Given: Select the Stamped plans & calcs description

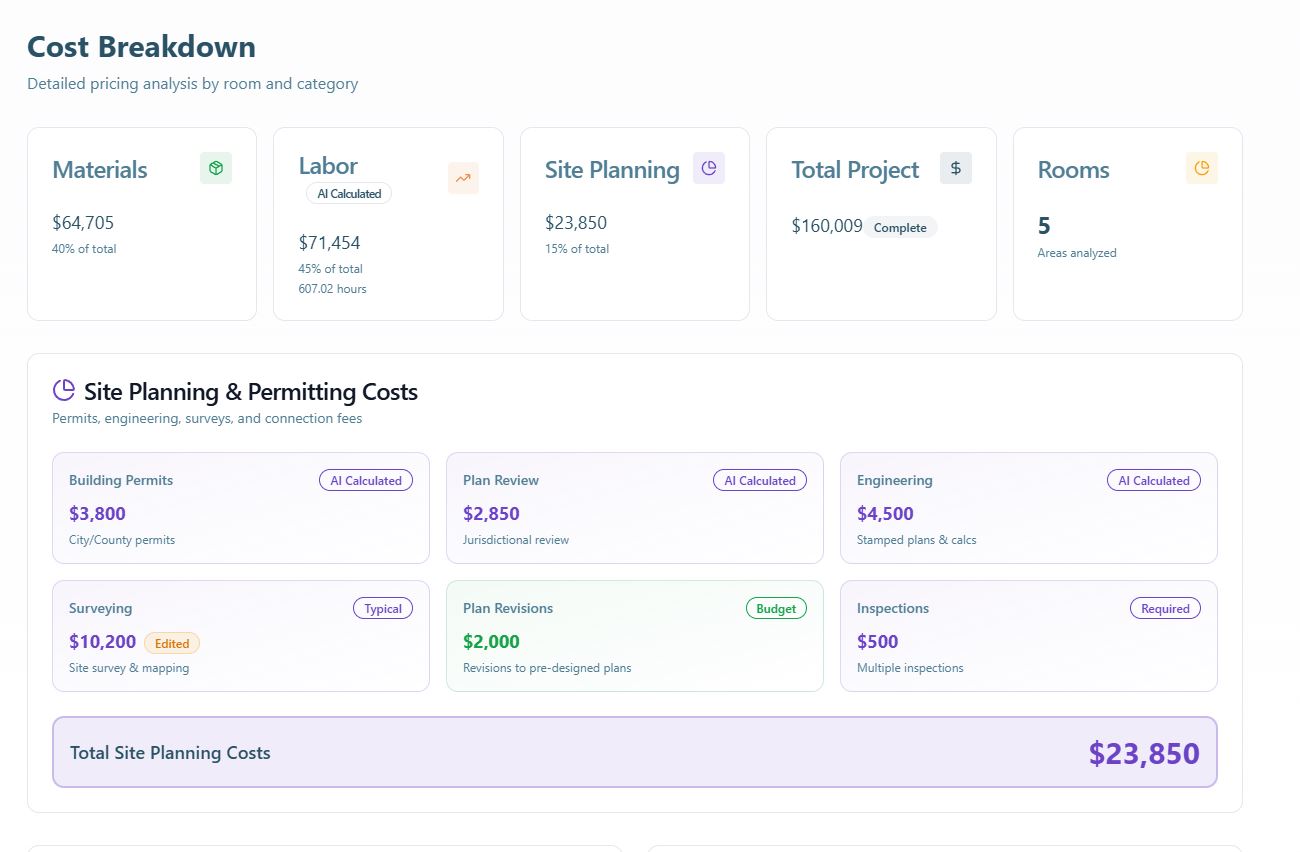Looking at the screenshot, I should tap(917, 540).
